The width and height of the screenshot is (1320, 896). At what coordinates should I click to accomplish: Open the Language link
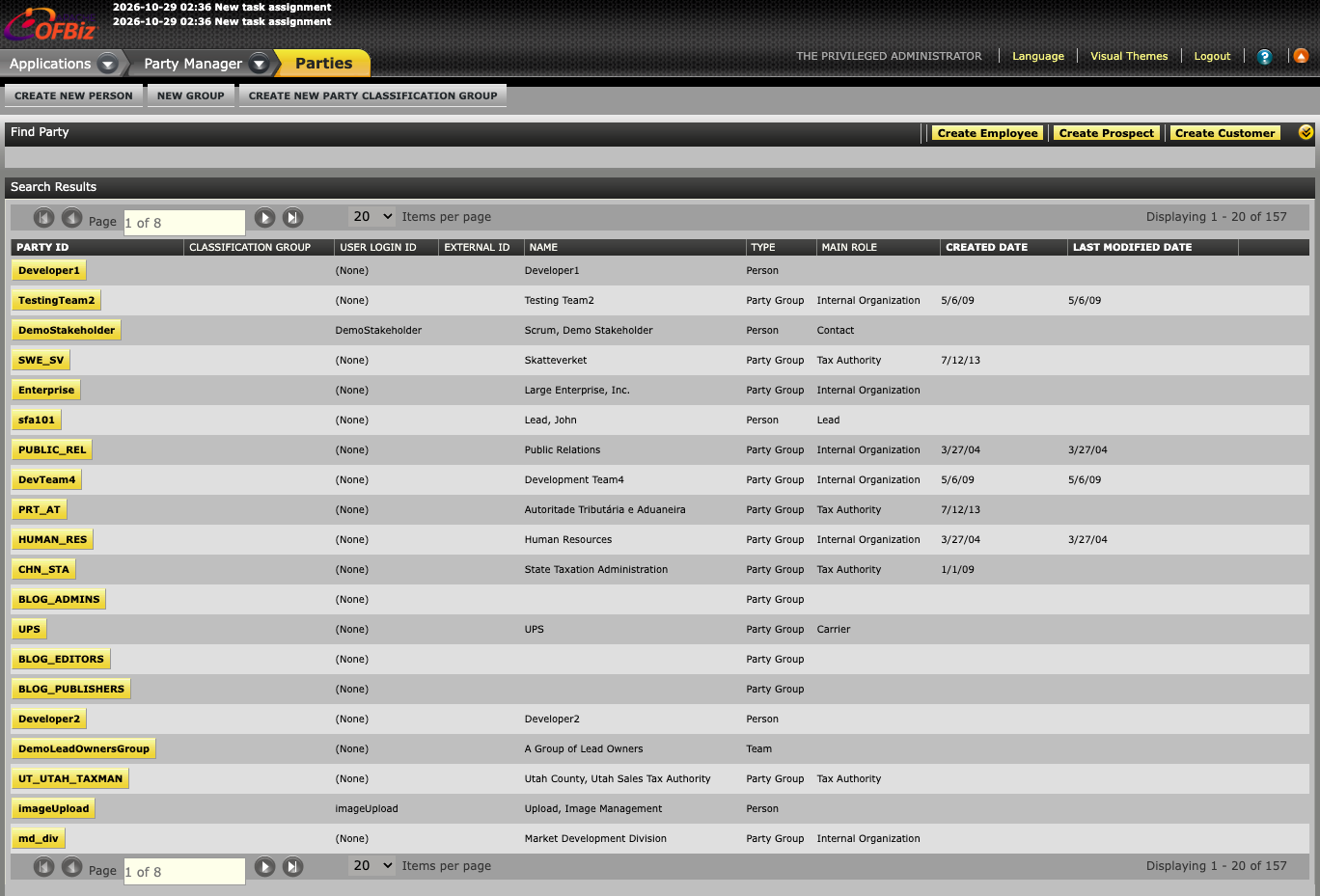click(1038, 56)
